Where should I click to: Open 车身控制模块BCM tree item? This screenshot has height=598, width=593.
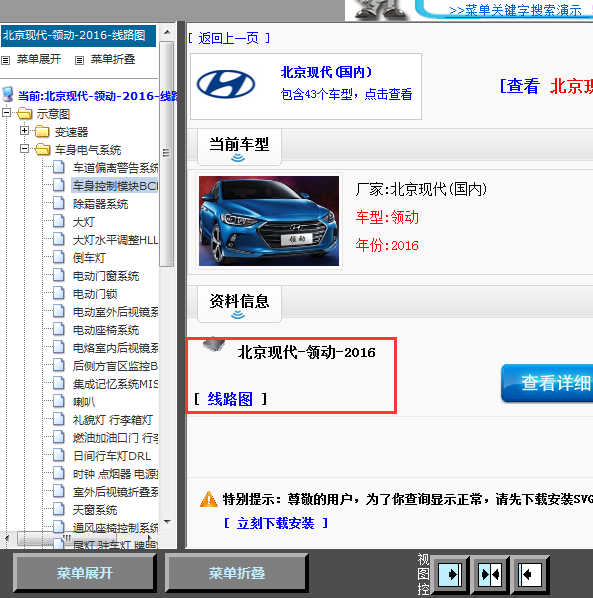(x=115, y=186)
